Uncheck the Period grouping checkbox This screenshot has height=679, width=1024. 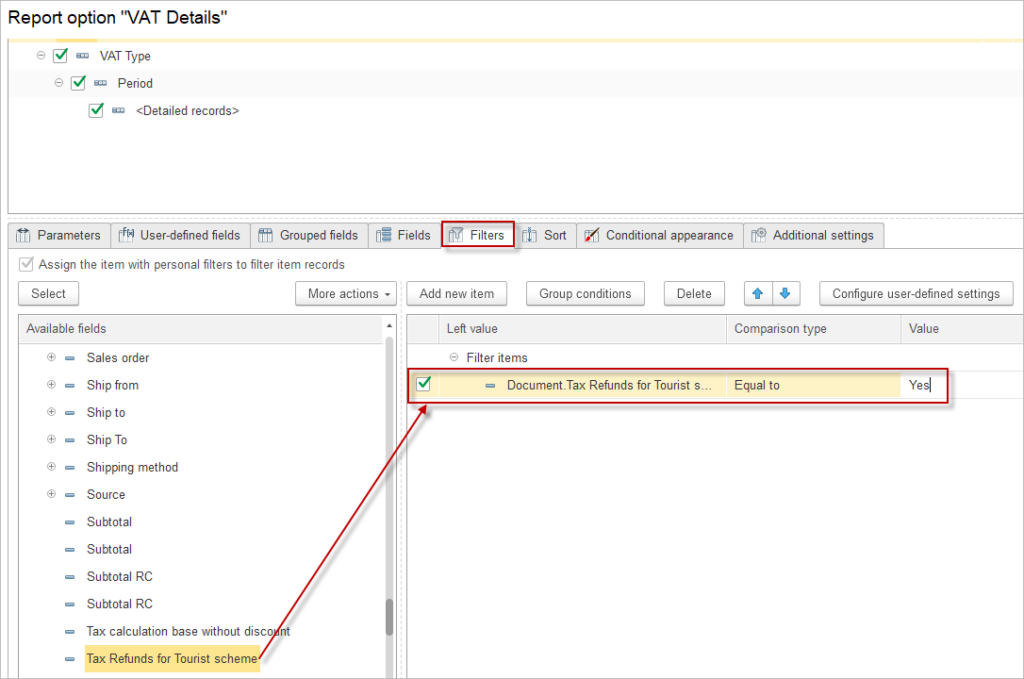78,83
